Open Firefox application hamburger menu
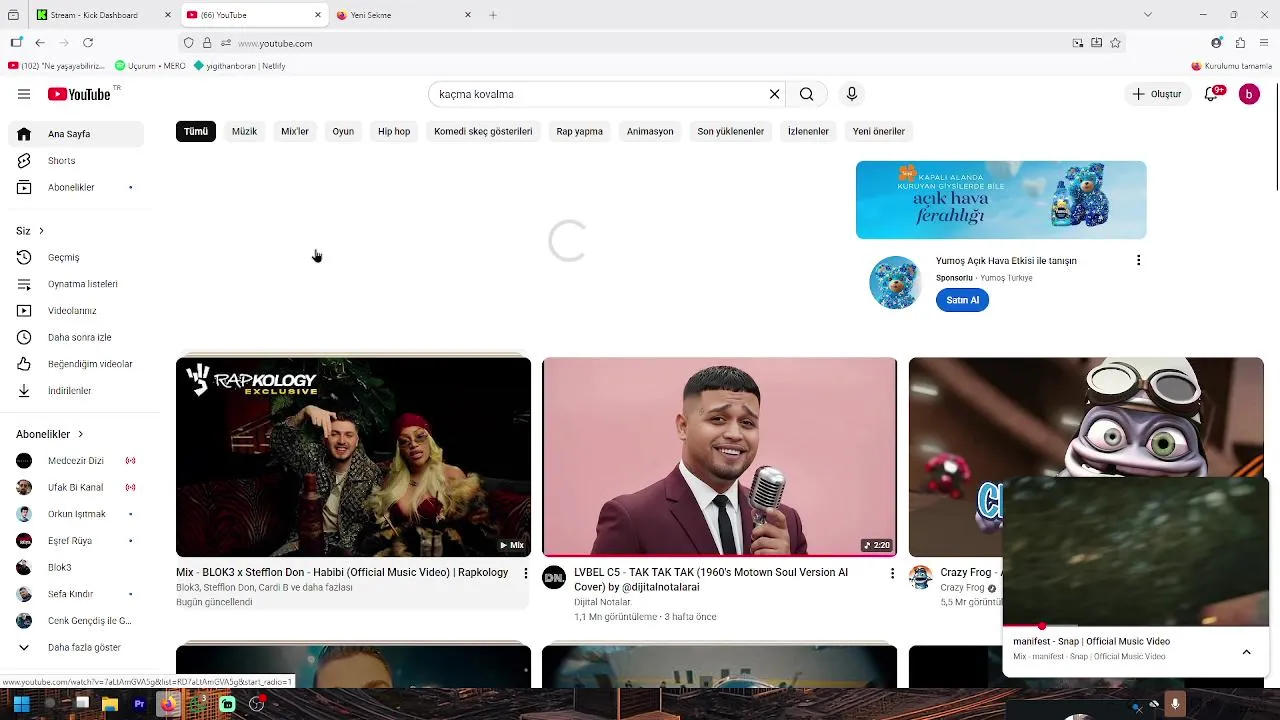This screenshot has width=1280, height=720. pyautogui.click(x=1265, y=43)
